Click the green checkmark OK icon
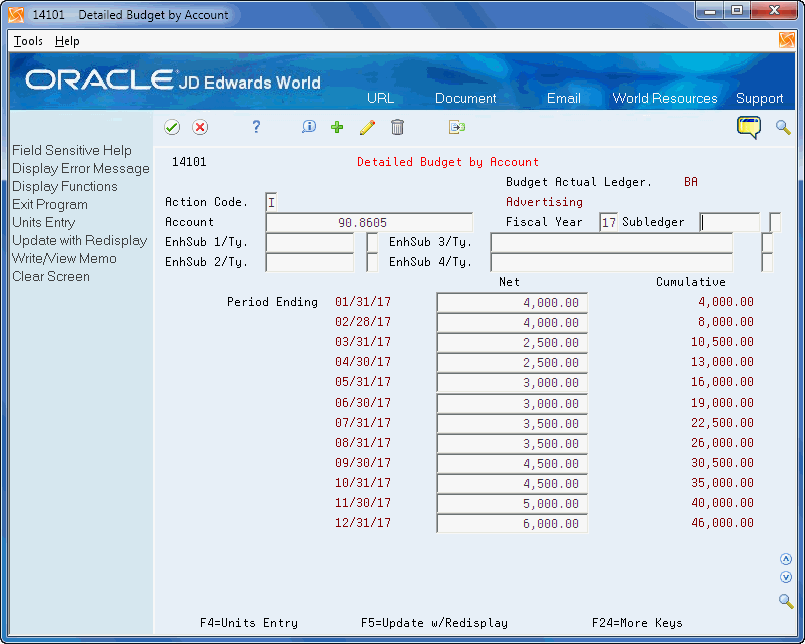805x644 pixels. pyautogui.click(x=172, y=127)
